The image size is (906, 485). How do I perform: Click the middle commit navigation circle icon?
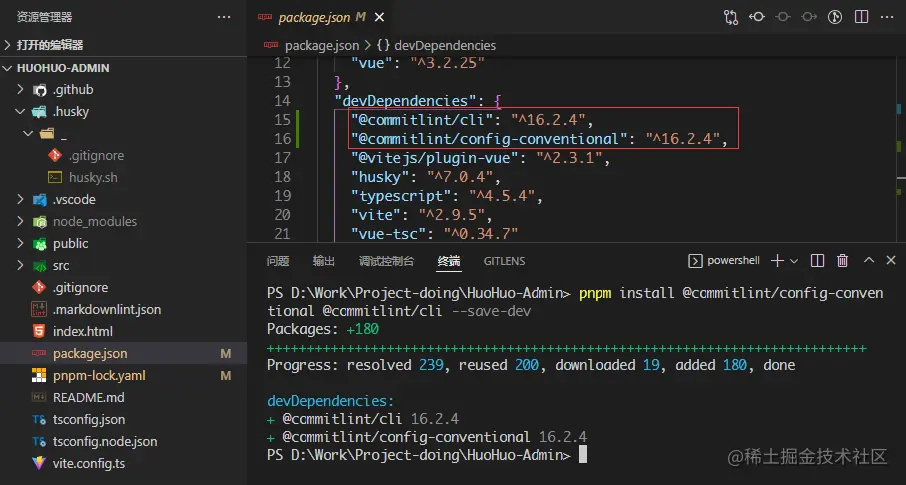[x=783, y=17]
